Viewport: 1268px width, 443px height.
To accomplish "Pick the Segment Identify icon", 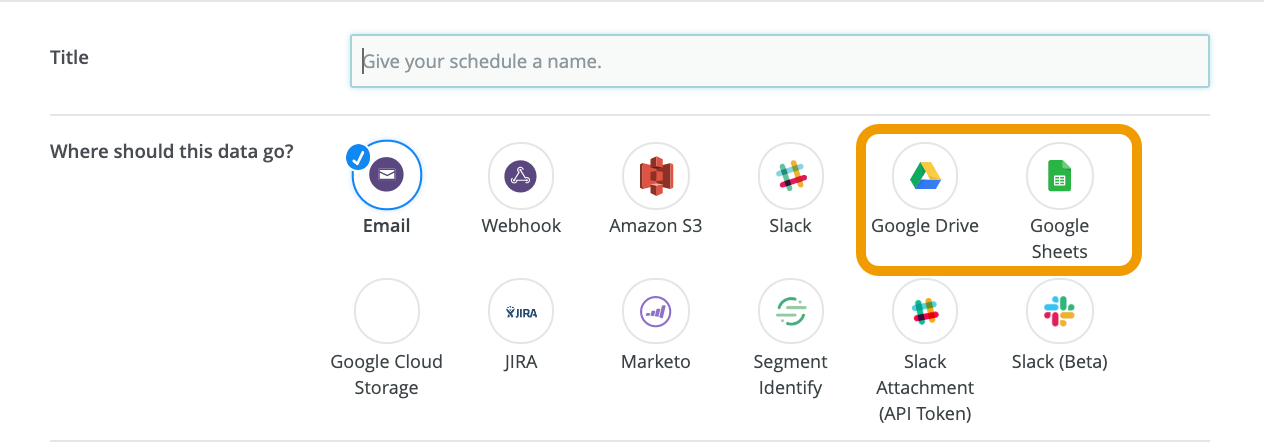I will [x=790, y=312].
